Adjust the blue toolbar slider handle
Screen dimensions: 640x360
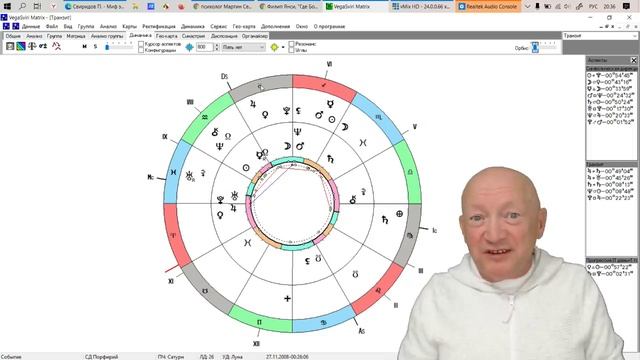point(107,47)
